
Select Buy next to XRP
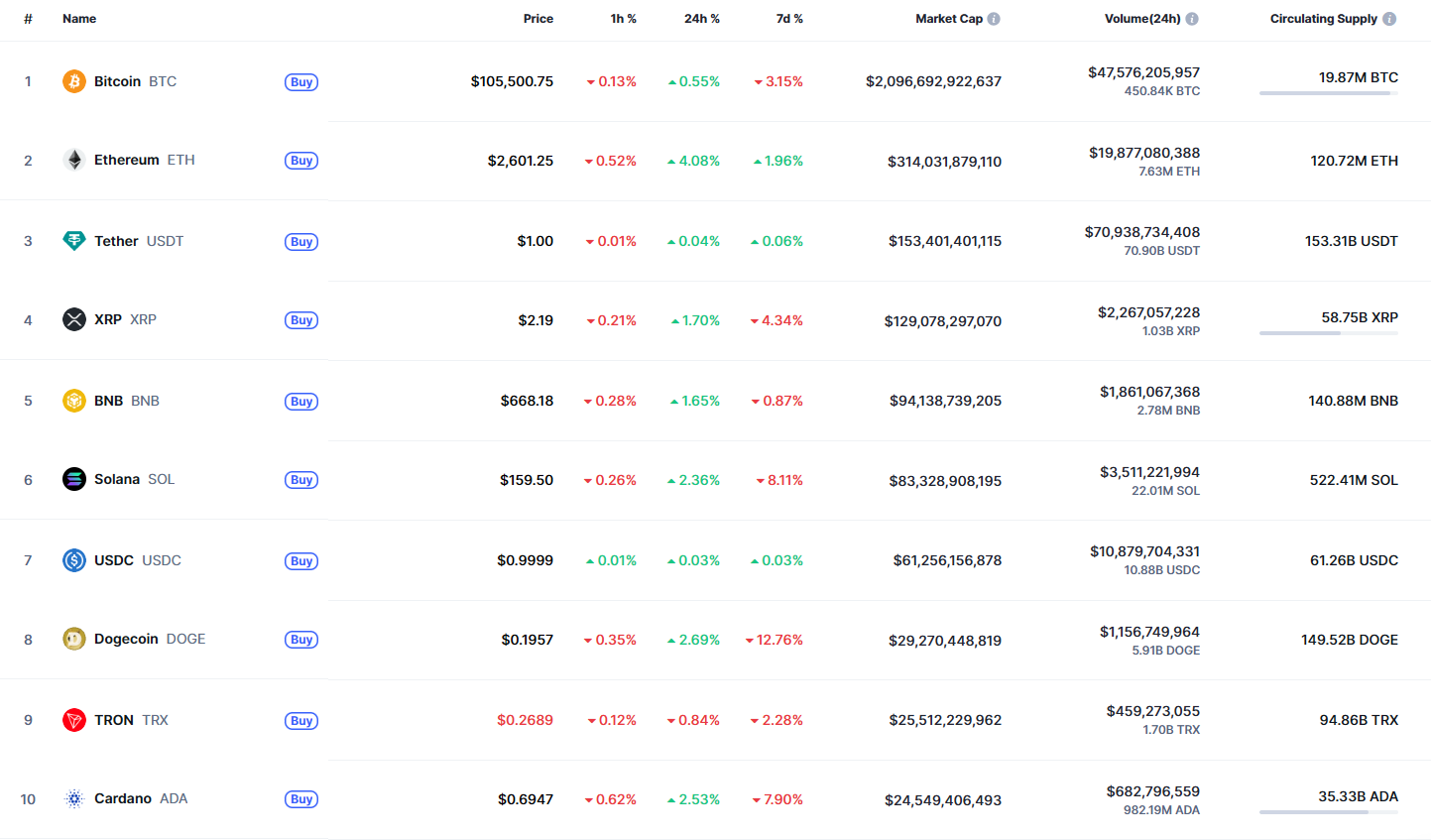click(301, 320)
